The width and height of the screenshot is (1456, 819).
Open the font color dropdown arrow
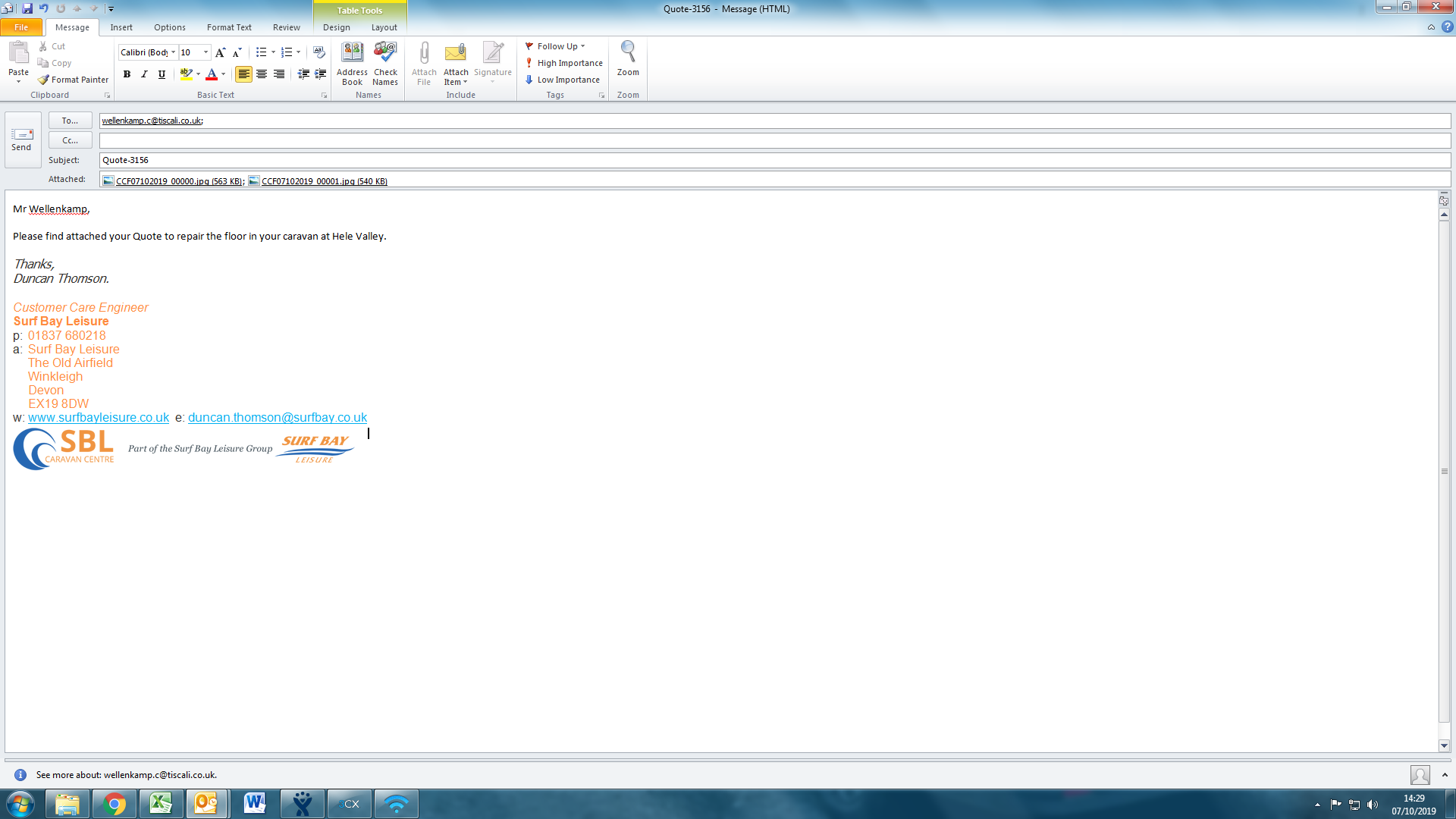click(224, 74)
